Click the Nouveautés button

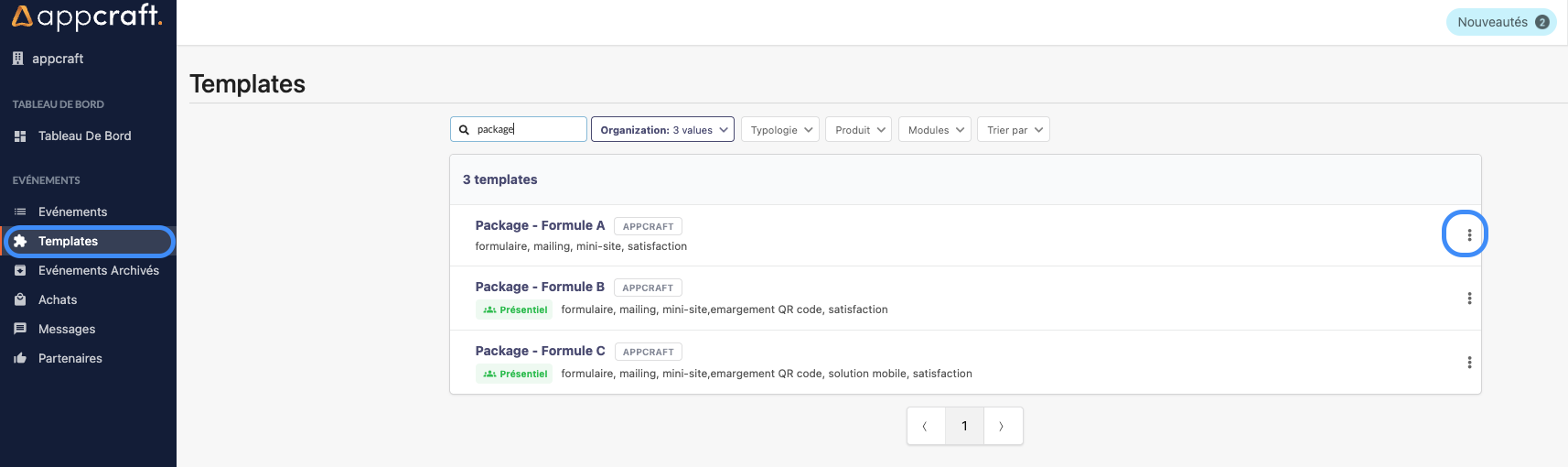click(1500, 22)
